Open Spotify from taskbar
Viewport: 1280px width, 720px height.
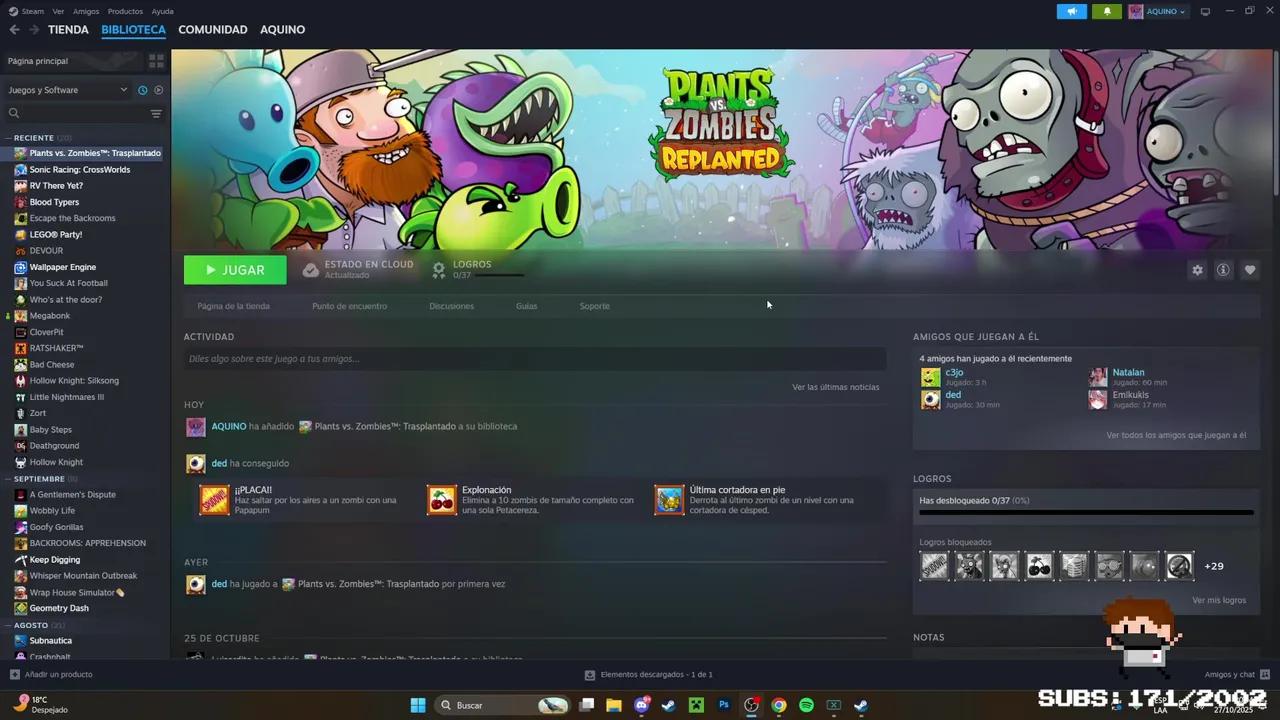806,705
